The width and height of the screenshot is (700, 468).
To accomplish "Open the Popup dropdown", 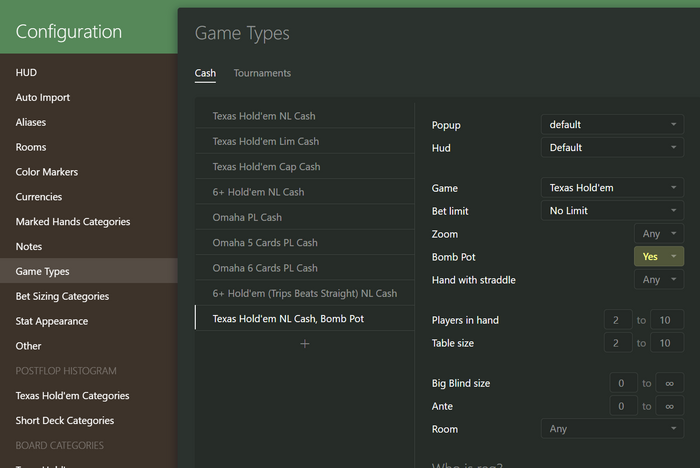I will point(611,125).
